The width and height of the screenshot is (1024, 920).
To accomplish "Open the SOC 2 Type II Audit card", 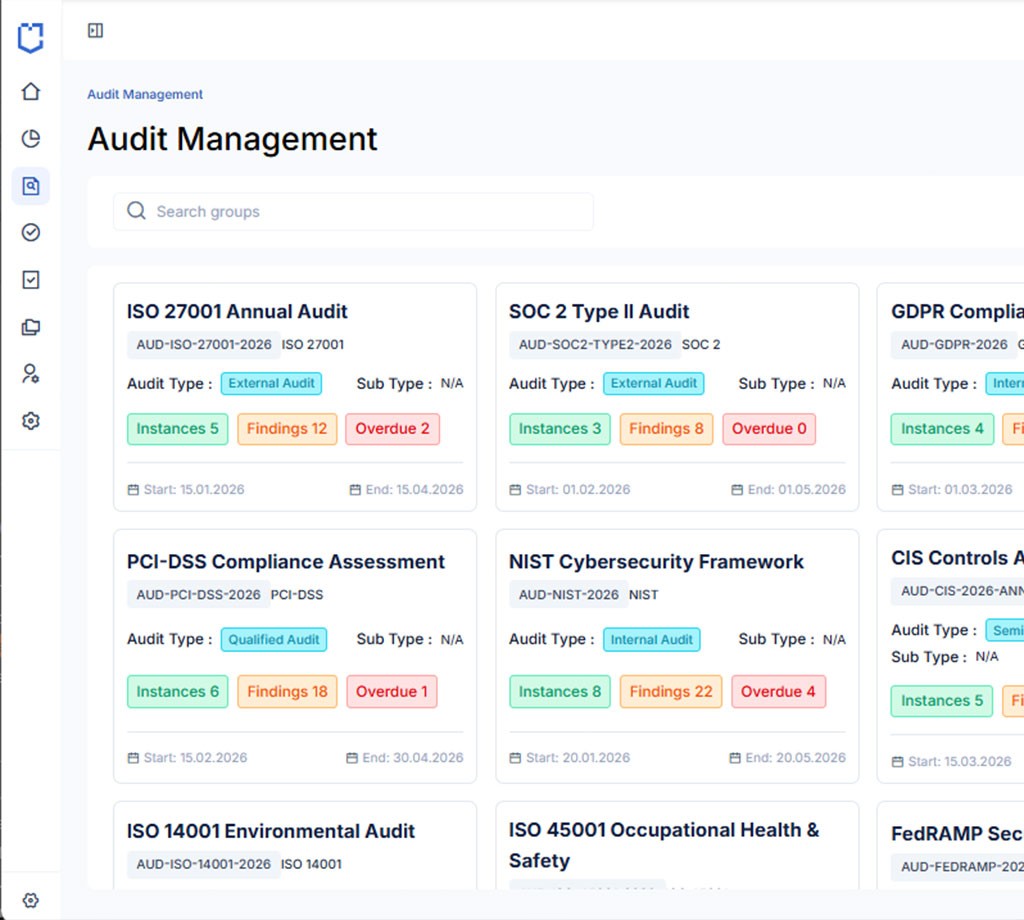I will pos(677,397).
